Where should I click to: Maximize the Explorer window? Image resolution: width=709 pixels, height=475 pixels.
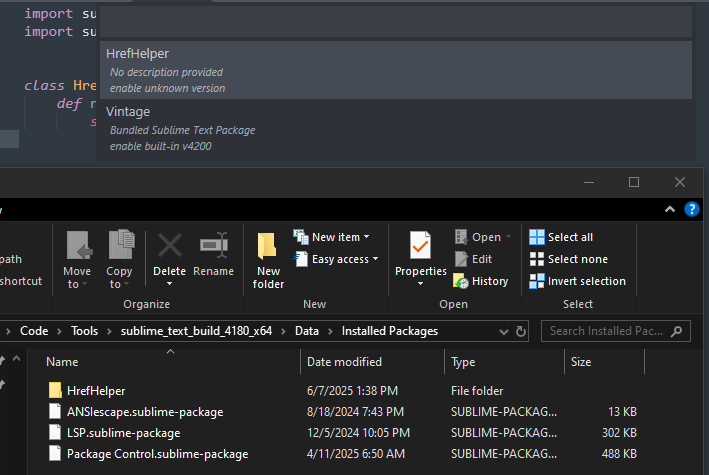pos(634,182)
